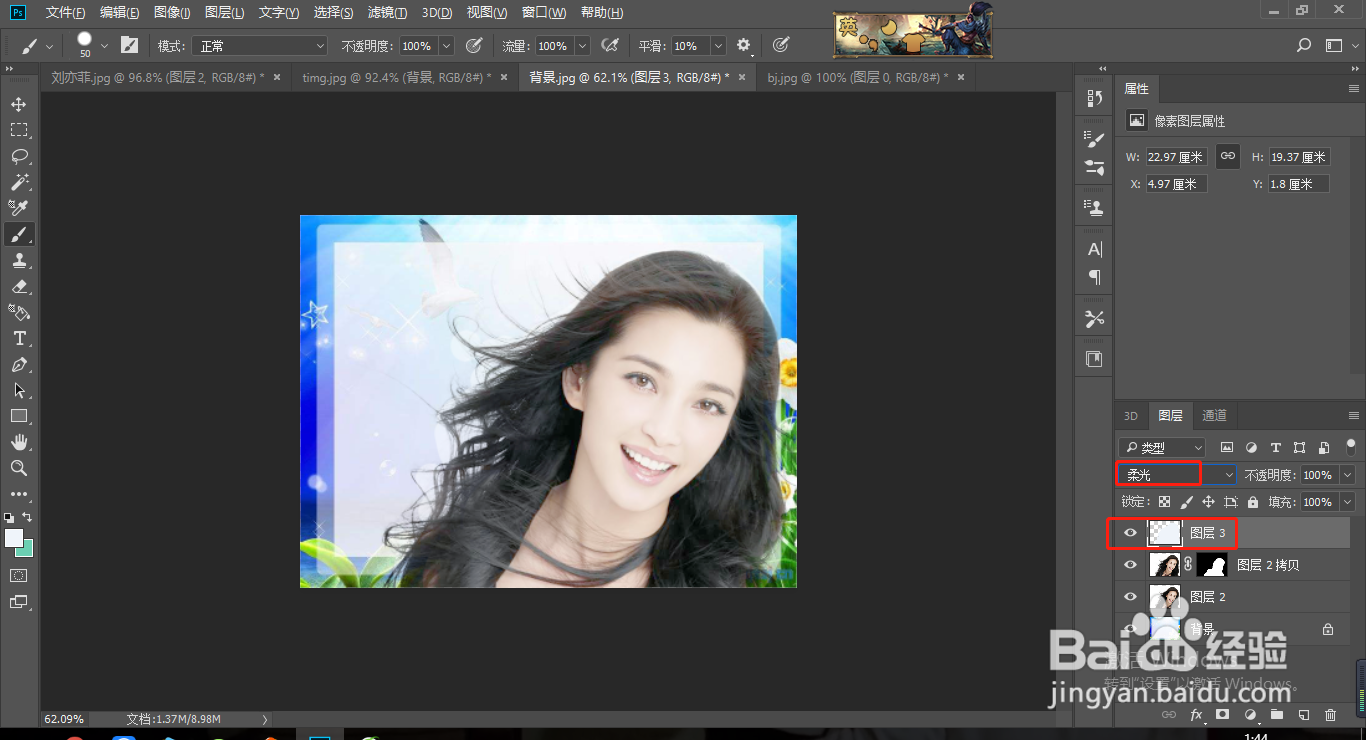Click the foreground color swatch
The width and height of the screenshot is (1366, 740).
click(14, 538)
